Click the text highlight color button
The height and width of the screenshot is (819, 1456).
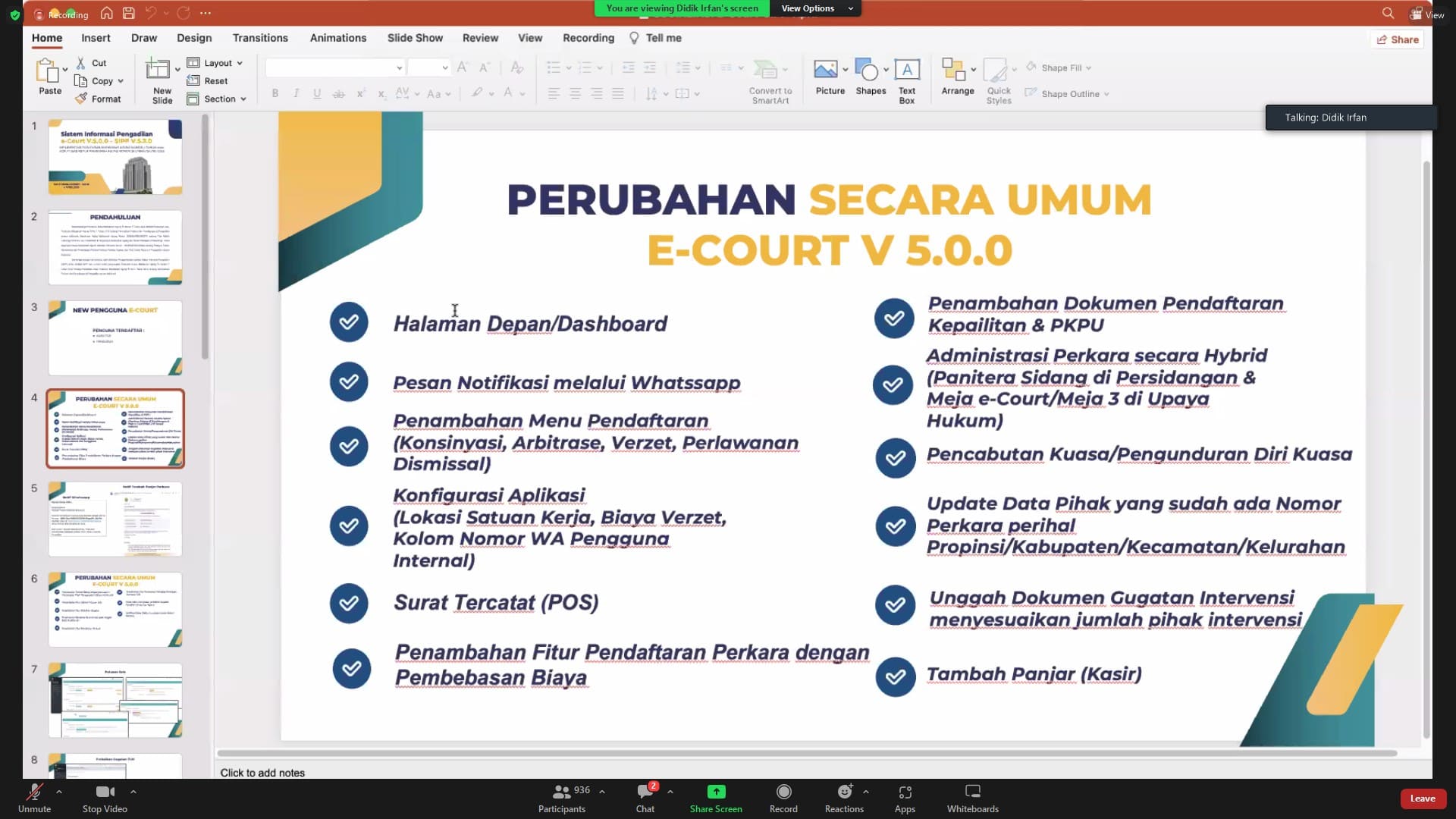pos(476,93)
